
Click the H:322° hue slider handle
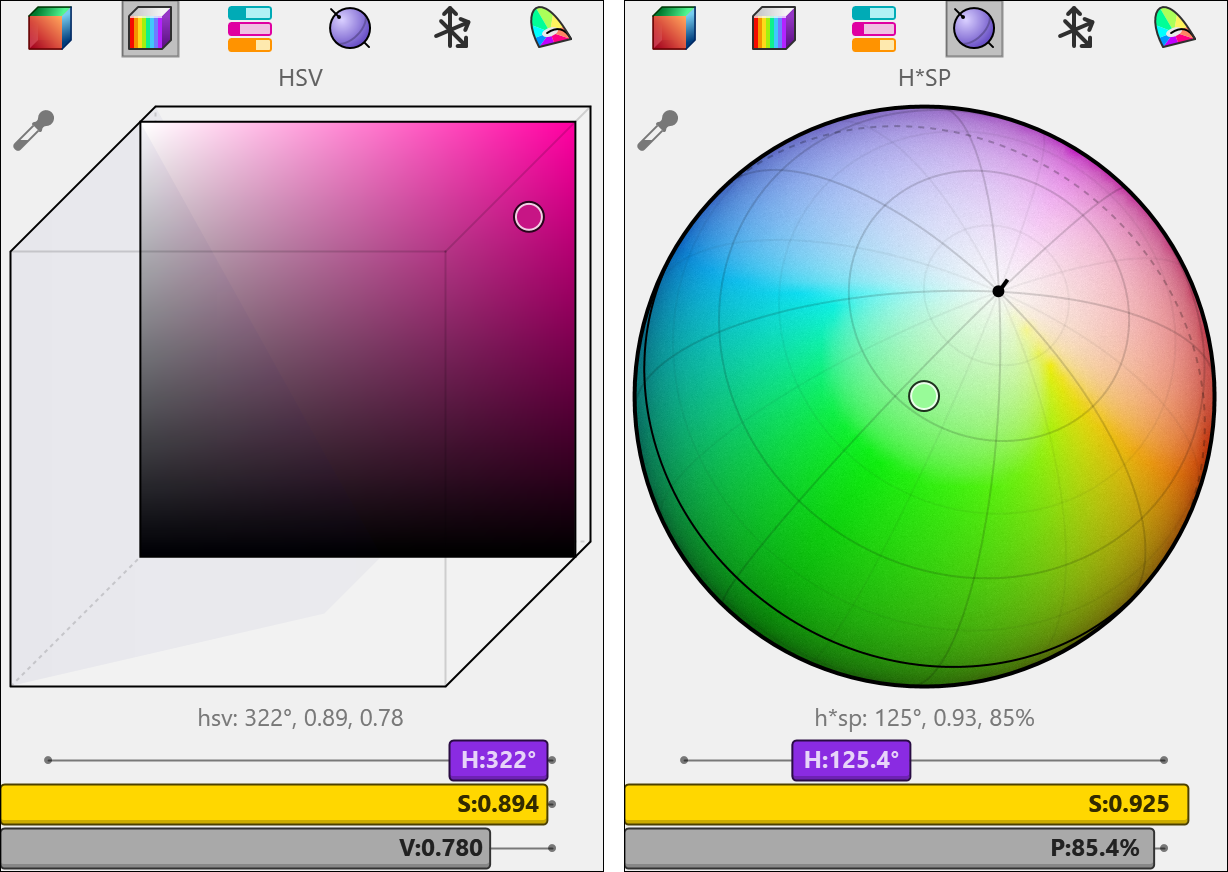point(499,760)
